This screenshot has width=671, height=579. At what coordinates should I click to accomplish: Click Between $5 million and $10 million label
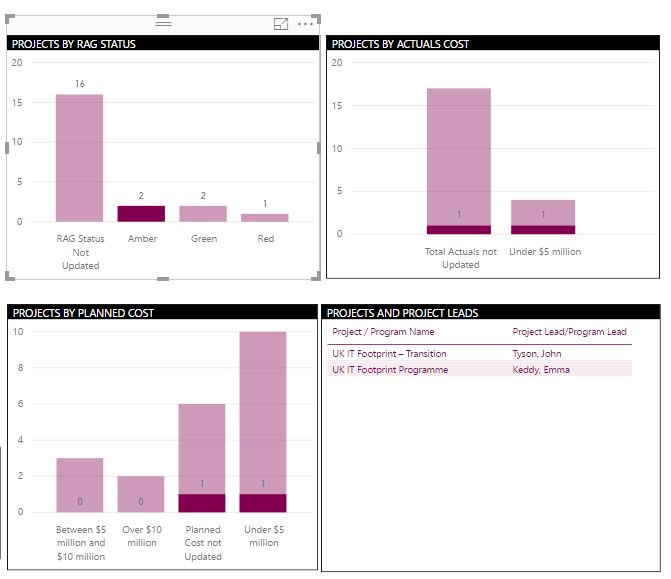pyautogui.click(x=81, y=543)
